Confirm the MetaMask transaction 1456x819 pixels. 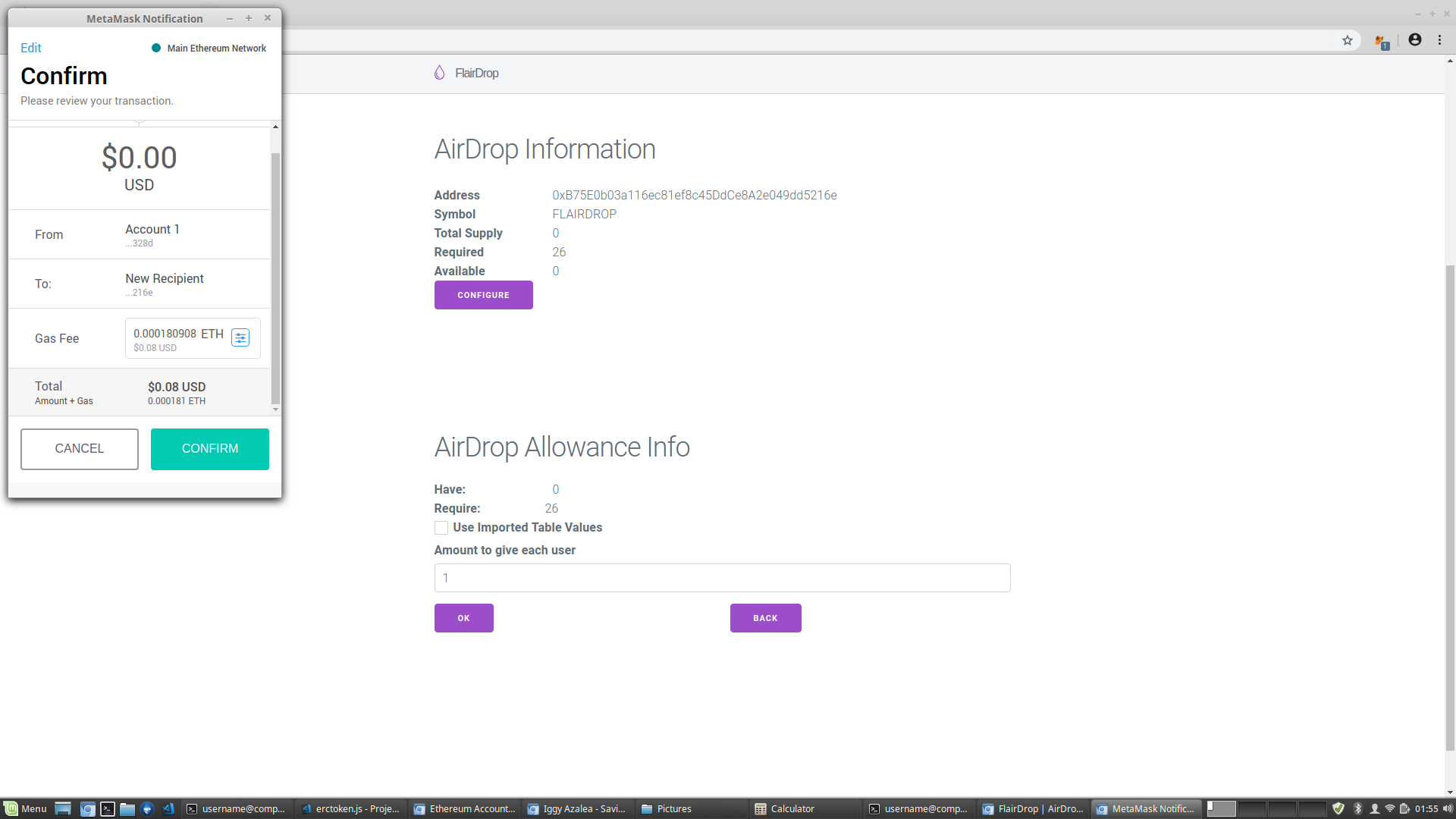click(210, 449)
